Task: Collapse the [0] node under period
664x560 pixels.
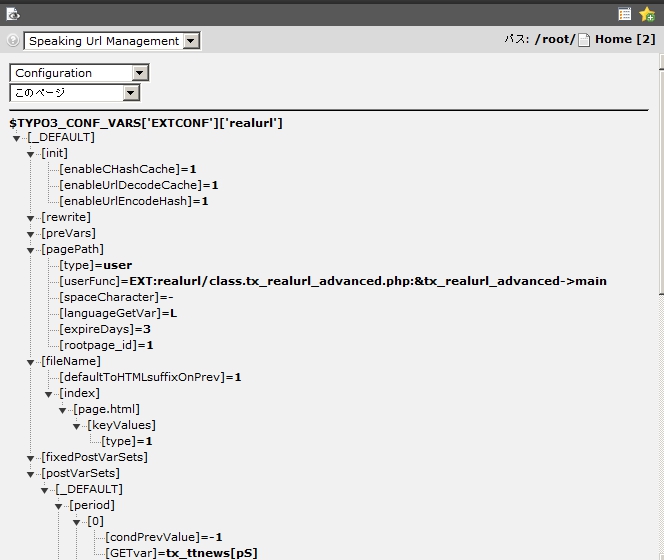Action: click(76, 522)
